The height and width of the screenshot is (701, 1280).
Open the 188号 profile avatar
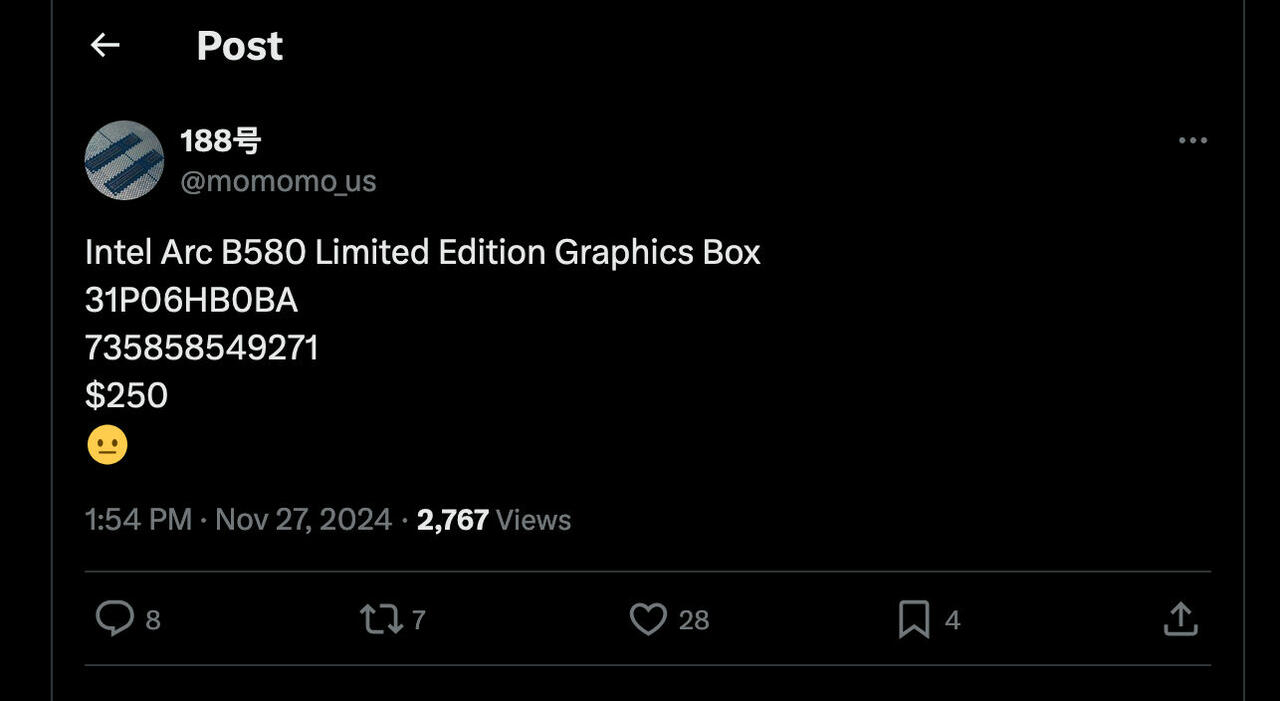124,160
